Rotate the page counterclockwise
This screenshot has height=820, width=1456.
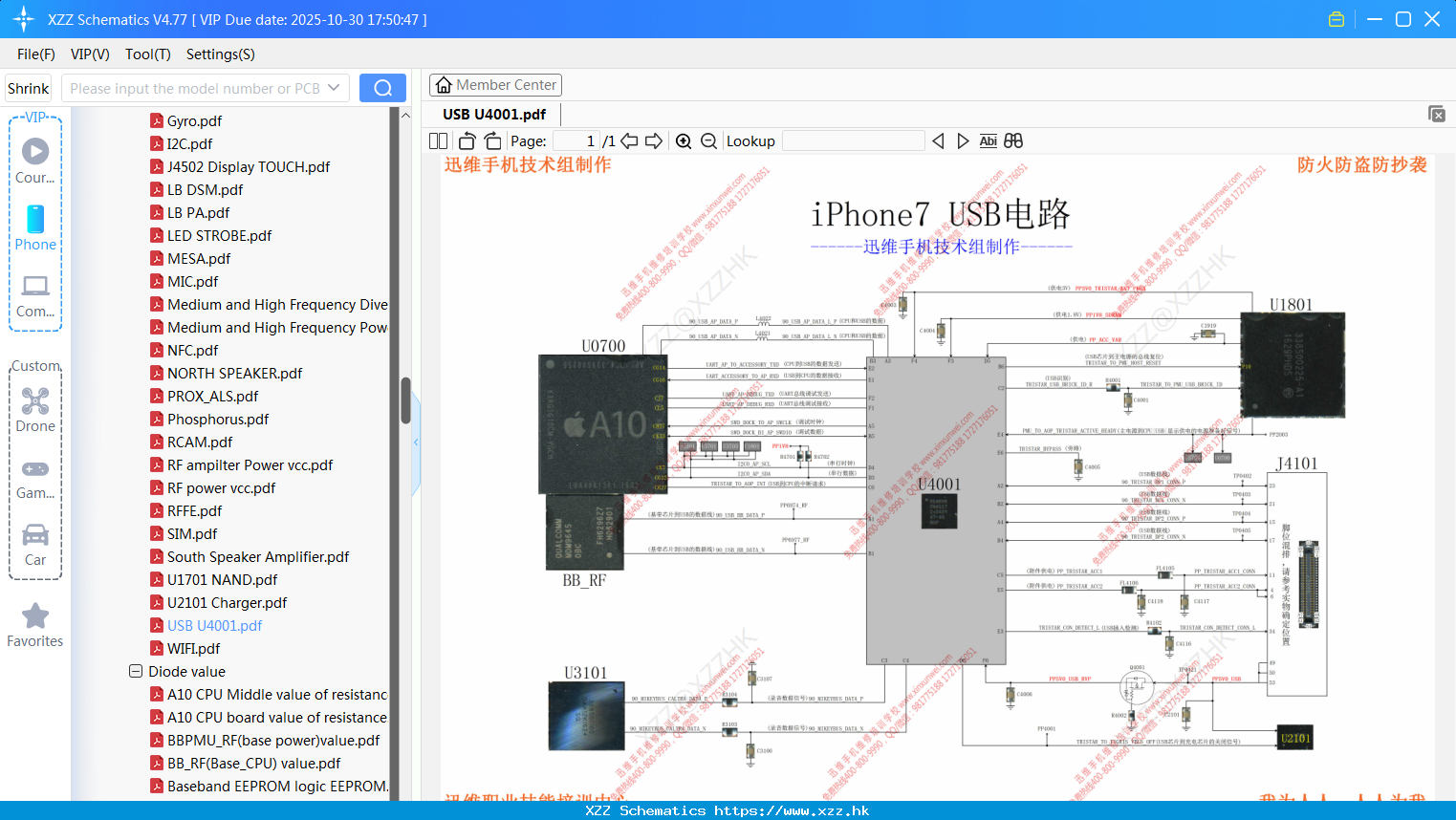[467, 140]
